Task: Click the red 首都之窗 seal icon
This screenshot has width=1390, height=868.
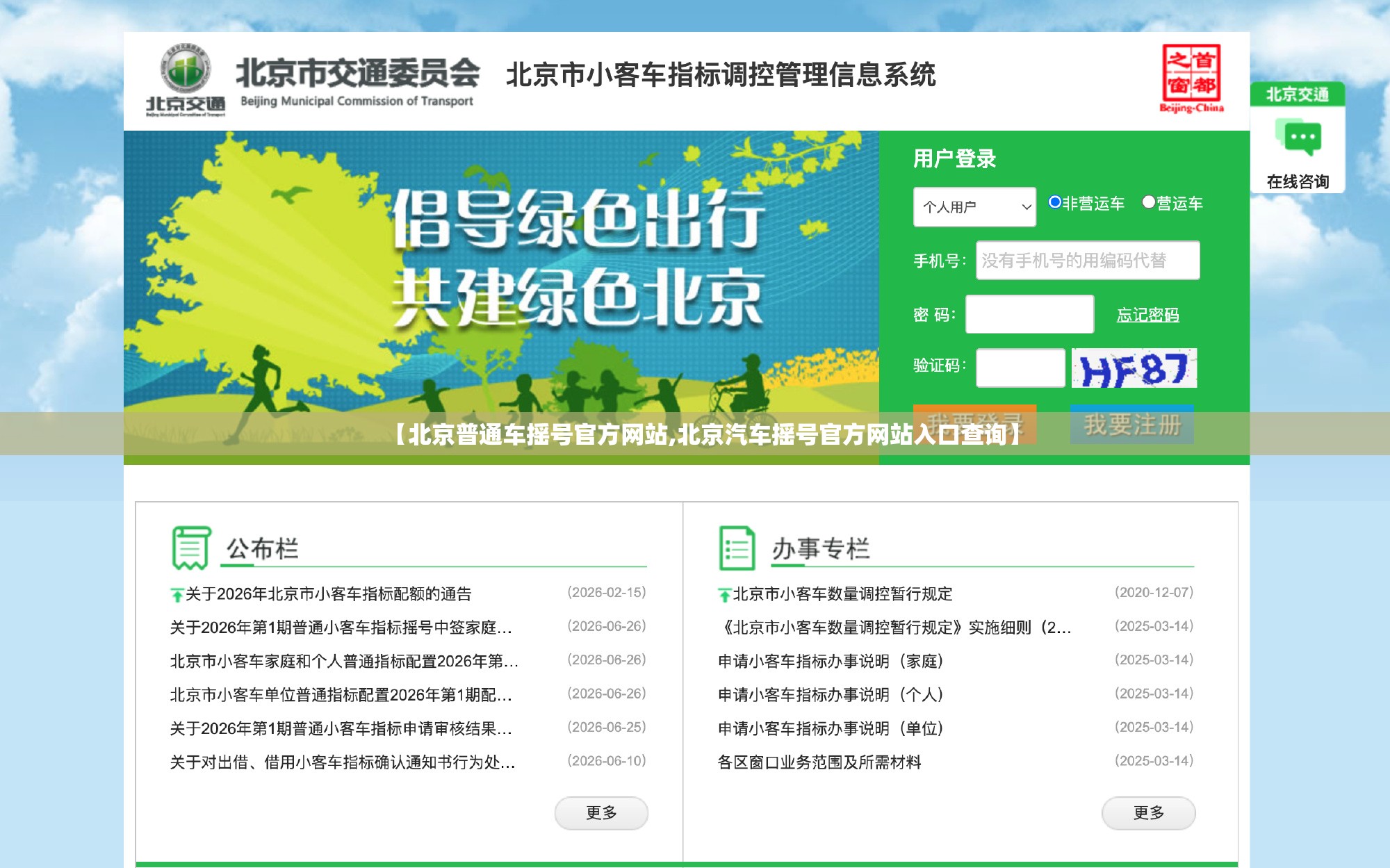Action: [1192, 78]
